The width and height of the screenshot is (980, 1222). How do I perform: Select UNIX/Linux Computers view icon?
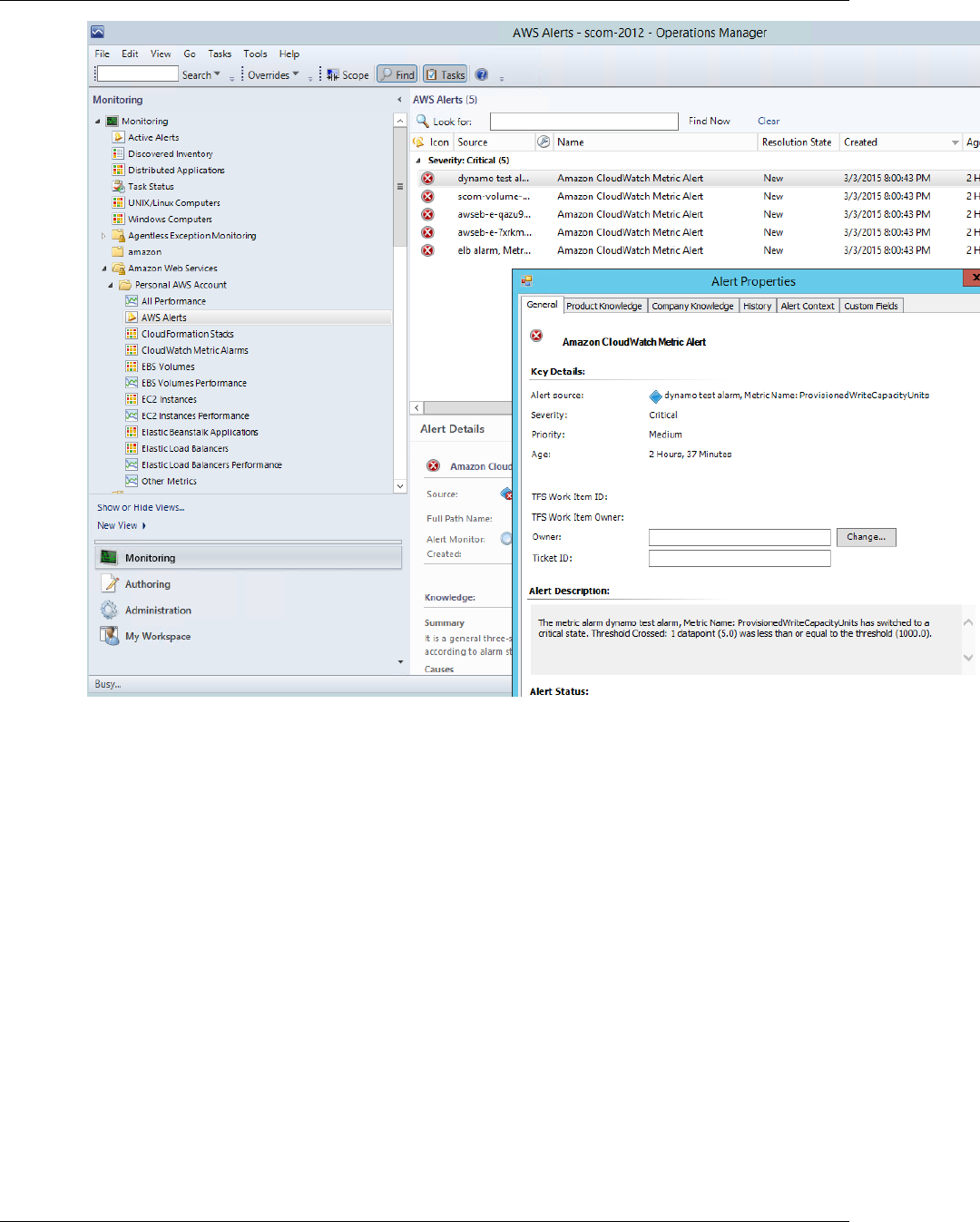point(118,202)
